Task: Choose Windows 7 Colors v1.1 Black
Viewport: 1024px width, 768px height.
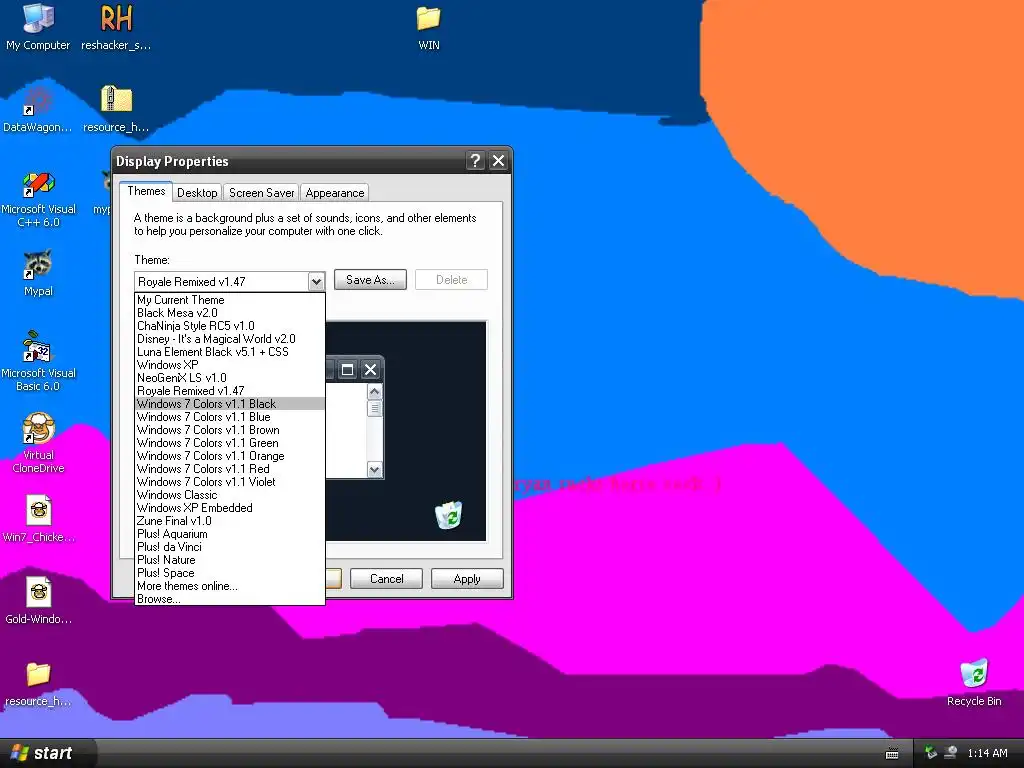Action: click(230, 404)
